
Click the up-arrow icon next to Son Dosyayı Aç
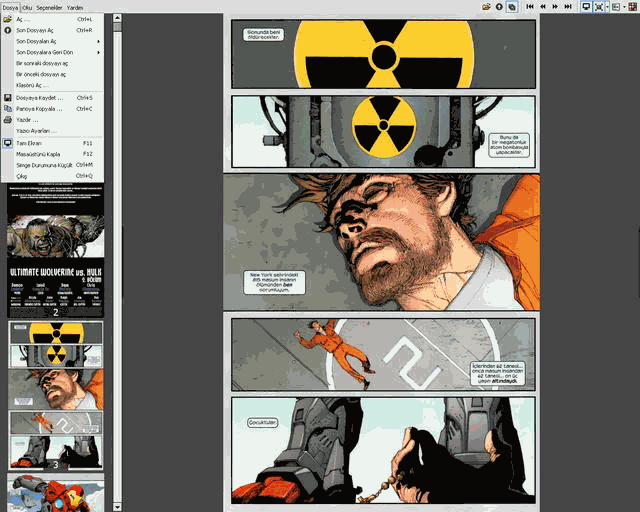(7, 30)
